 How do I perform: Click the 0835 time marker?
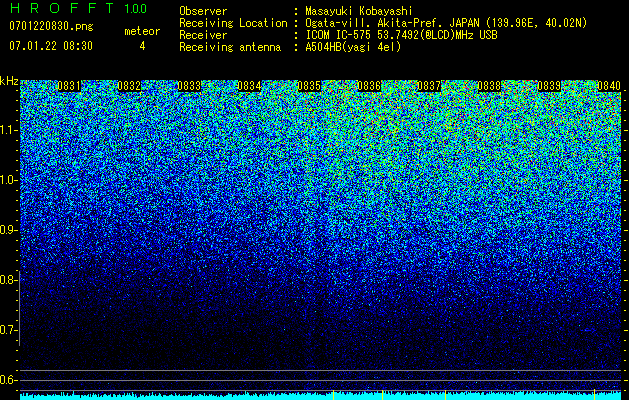309,86
